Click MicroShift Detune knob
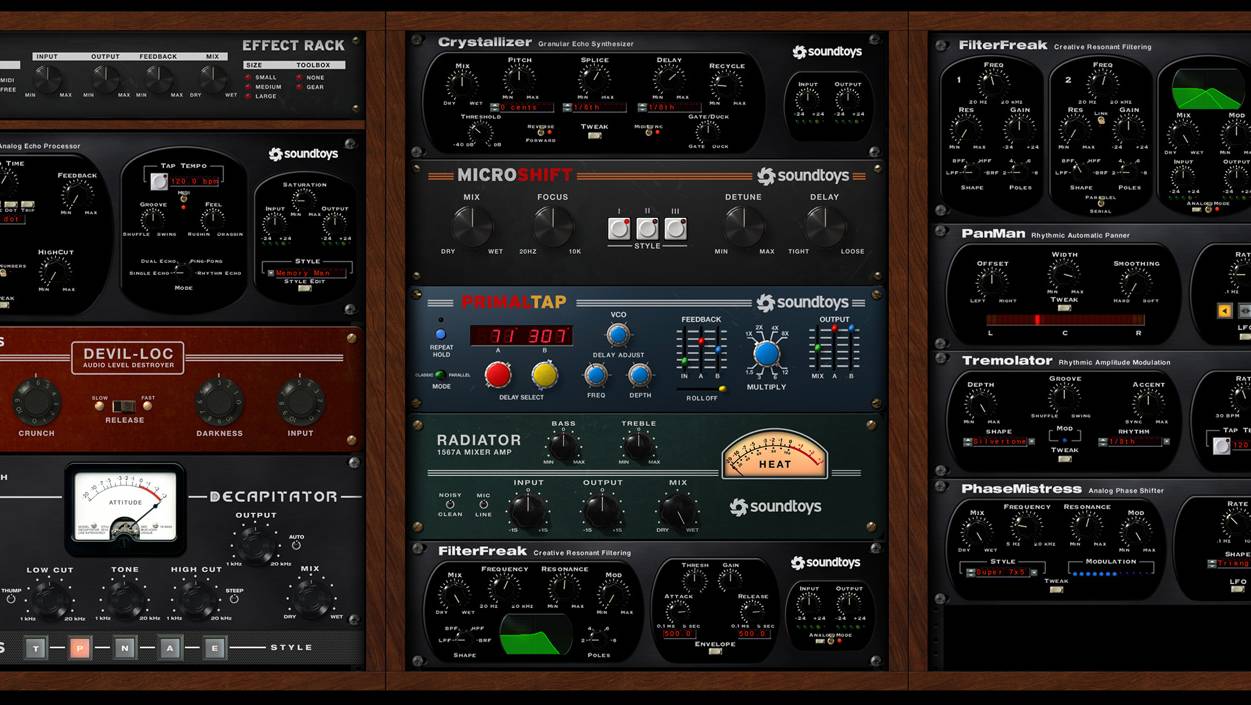The height and width of the screenshot is (705, 1251). (744, 226)
